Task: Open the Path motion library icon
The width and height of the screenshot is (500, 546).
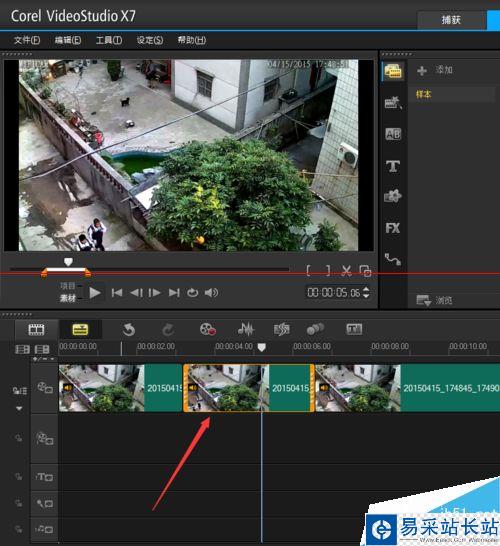Action: click(x=393, y=259)
